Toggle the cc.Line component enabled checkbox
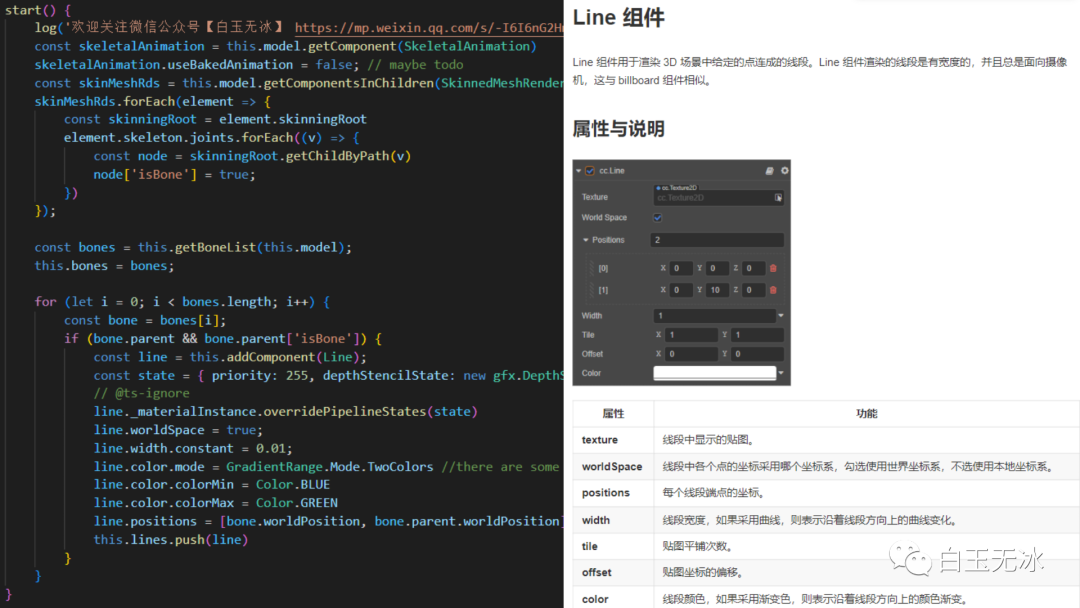The height and width of the screenshot is (608, 1080). [x=590, y=171]
